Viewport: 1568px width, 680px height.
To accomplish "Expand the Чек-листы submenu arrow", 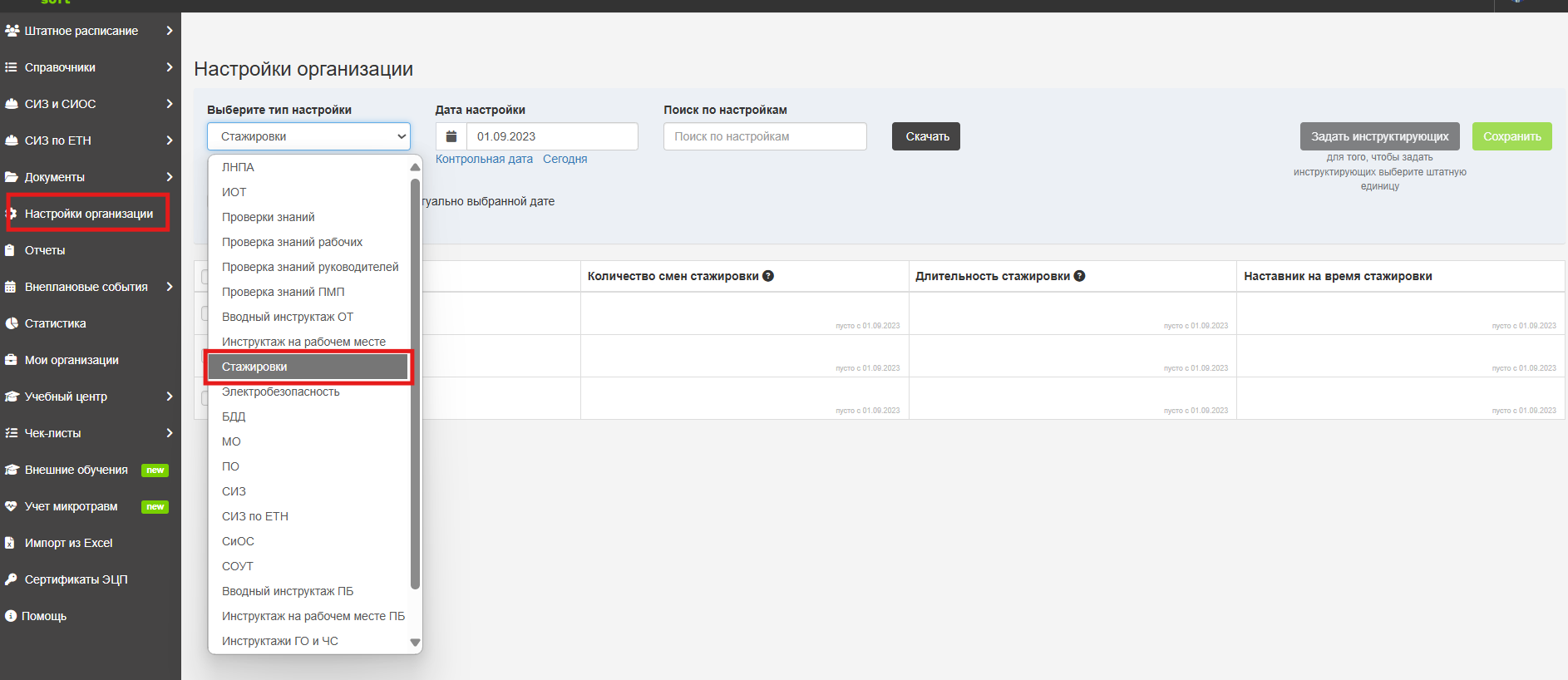I will pos(170,433).
